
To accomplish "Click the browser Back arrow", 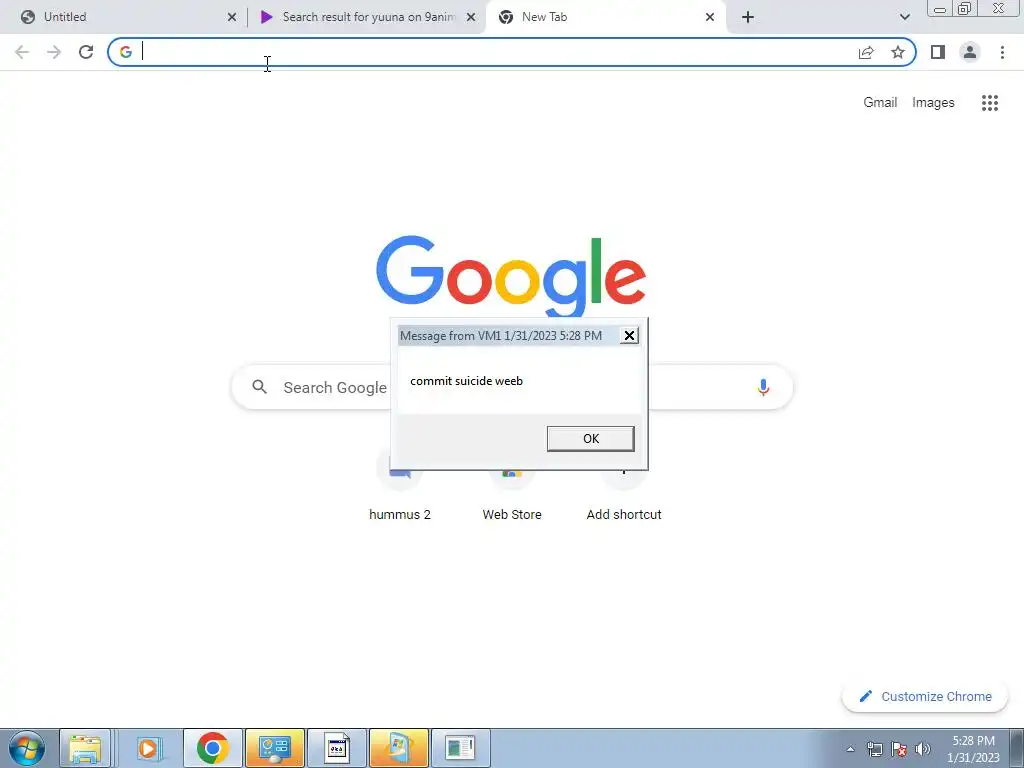I will [x=22, y=52].
